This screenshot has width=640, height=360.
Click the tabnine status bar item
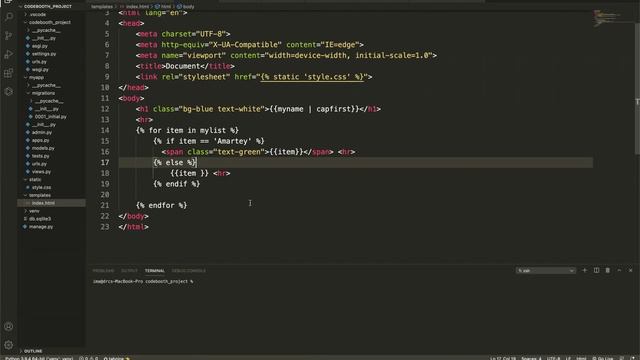(x=116, y=358)
